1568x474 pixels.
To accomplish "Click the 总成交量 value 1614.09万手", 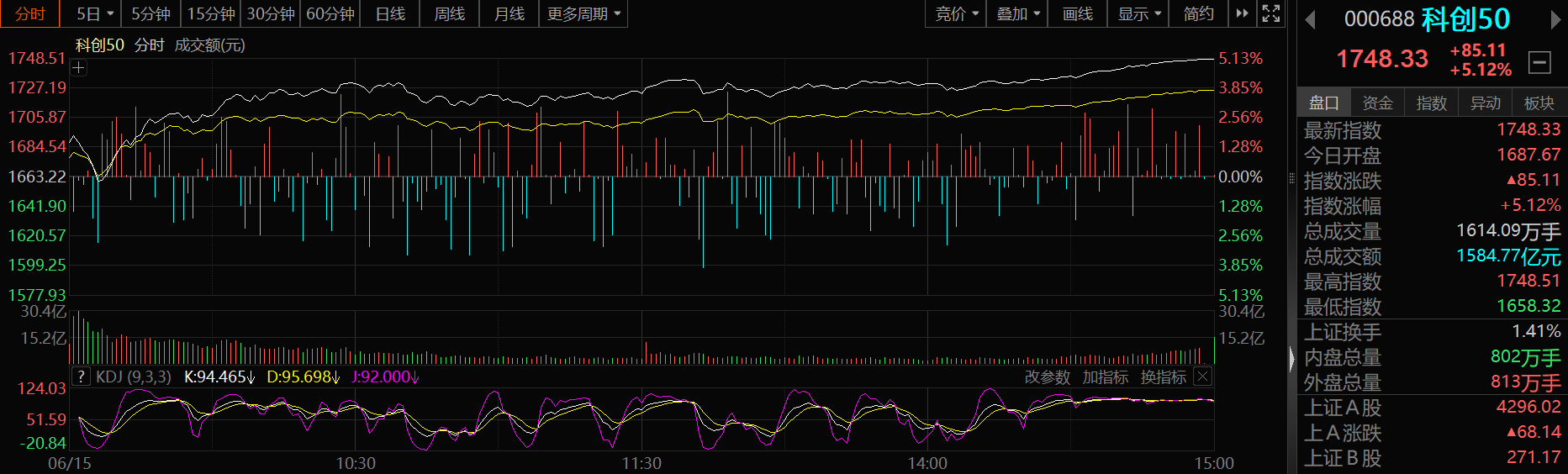I will (1508, 231).
